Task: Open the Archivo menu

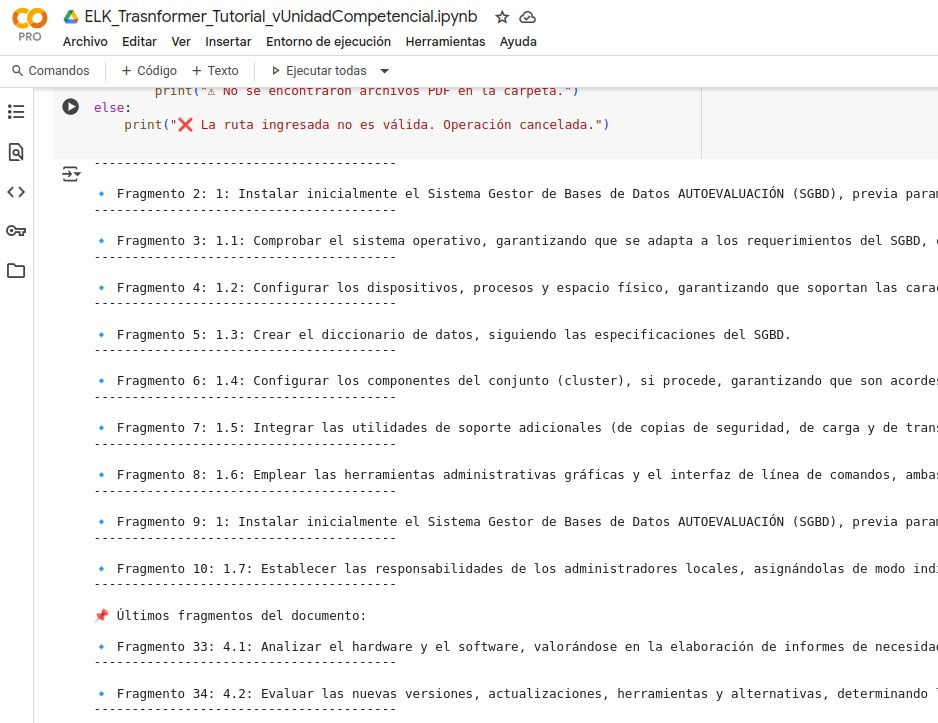Action: point(85,42)
